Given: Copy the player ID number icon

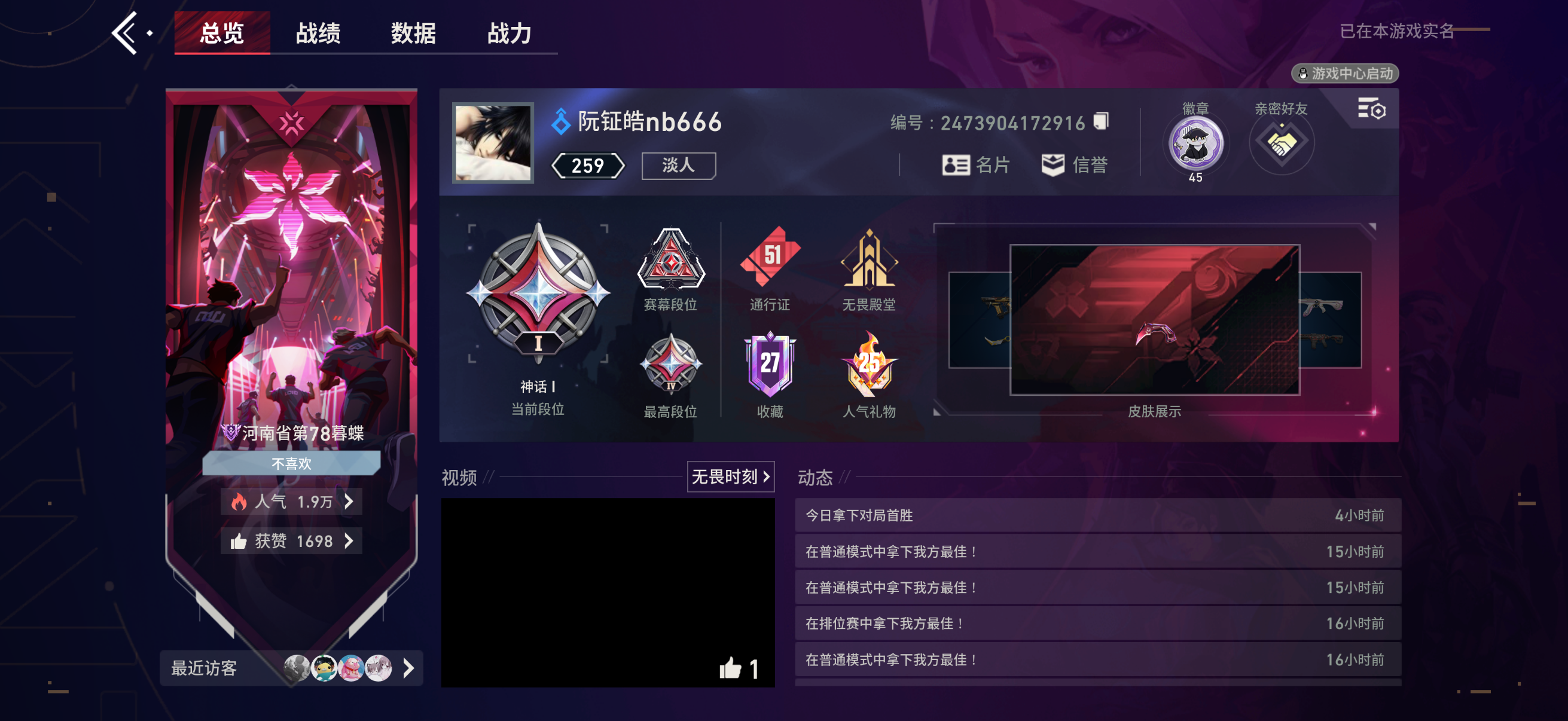Looking at the screenshot, I should [x=1100, y=121].
